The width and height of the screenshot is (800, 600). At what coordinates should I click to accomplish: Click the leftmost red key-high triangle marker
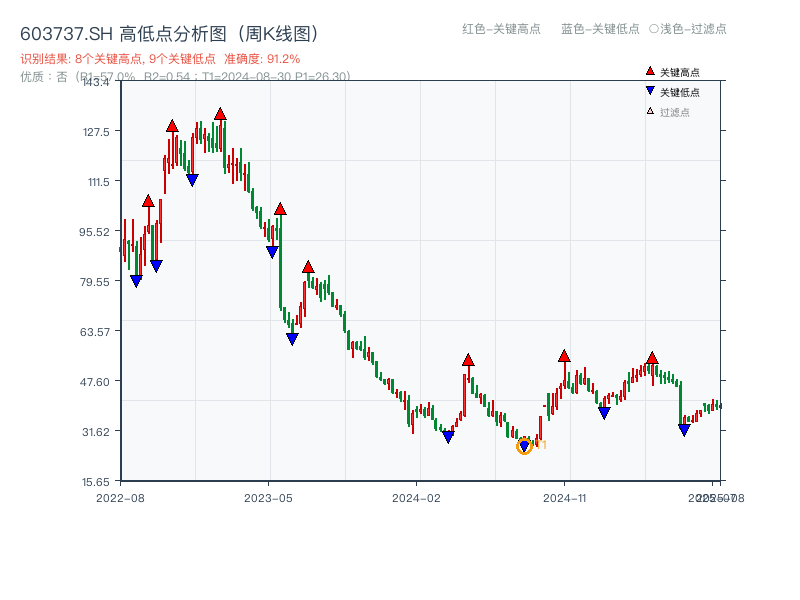click(x=148, y=201)
